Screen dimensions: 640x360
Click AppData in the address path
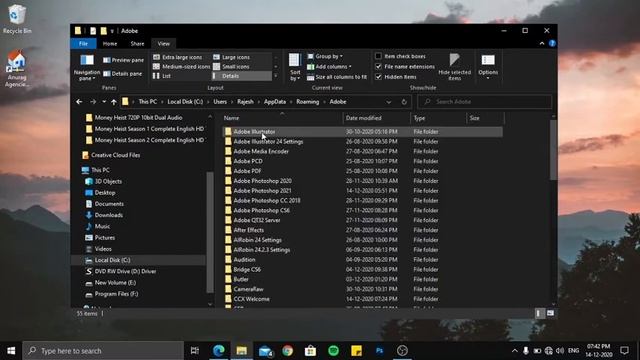tap(275, 102)
